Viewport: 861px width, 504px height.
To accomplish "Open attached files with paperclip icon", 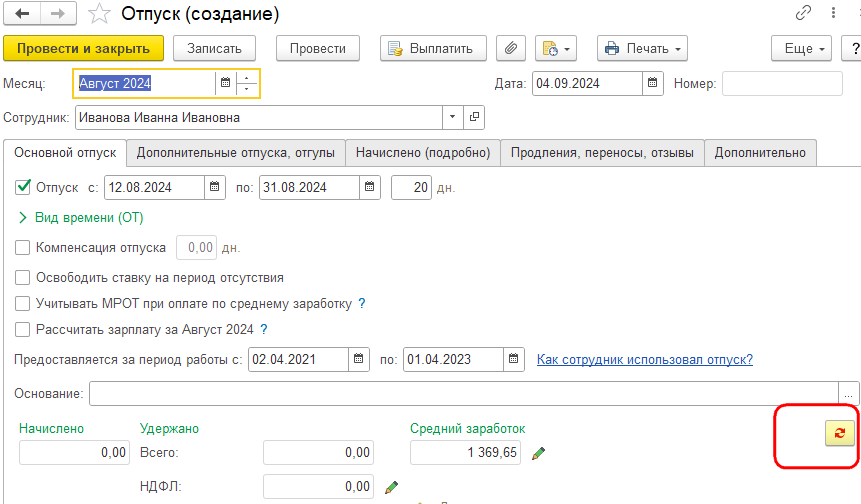I will tap(511, 48).
